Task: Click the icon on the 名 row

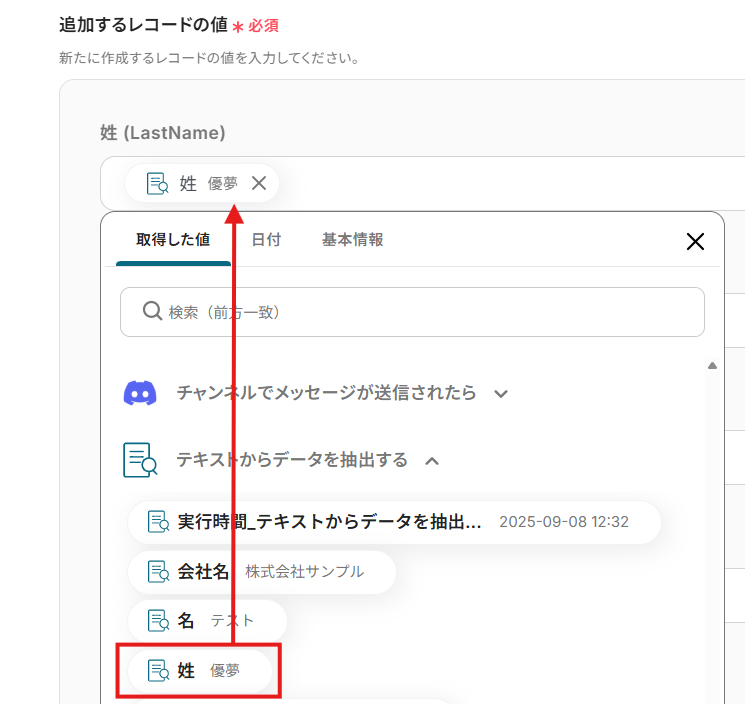Action: pos(158,620)
